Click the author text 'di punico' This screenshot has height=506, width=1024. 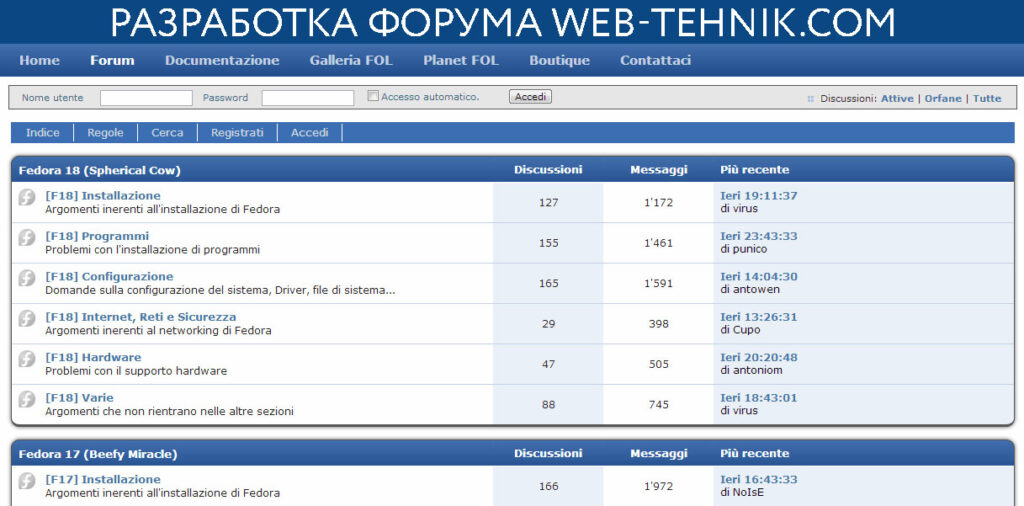pos(743,249)
